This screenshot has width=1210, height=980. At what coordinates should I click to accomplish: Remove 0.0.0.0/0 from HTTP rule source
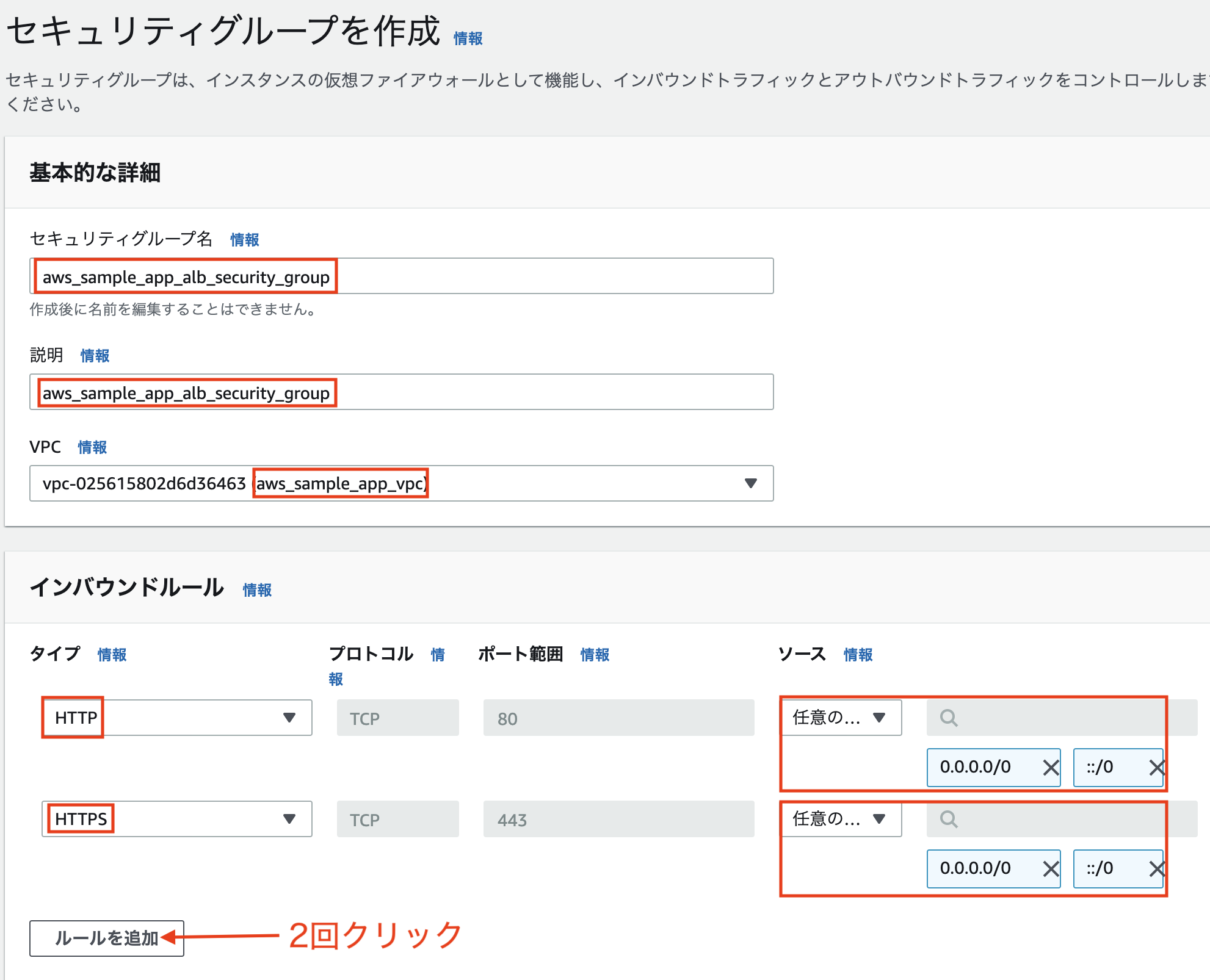(x=1050, y=768)
